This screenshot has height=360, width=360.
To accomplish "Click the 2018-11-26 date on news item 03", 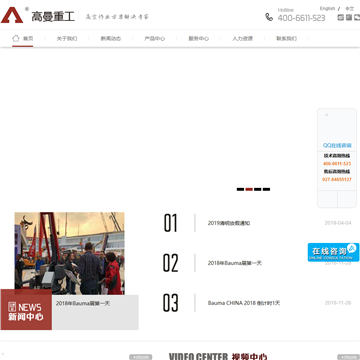I will (x=338, y=303).
